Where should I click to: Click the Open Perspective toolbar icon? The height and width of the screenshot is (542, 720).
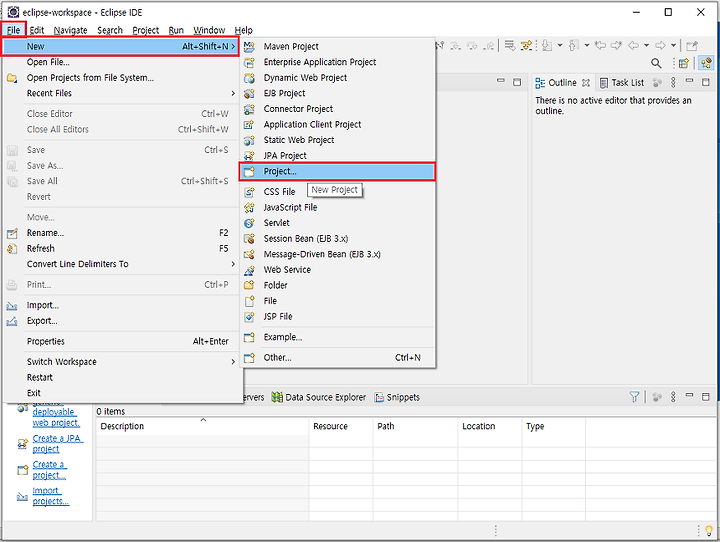(x=684, y=63)
